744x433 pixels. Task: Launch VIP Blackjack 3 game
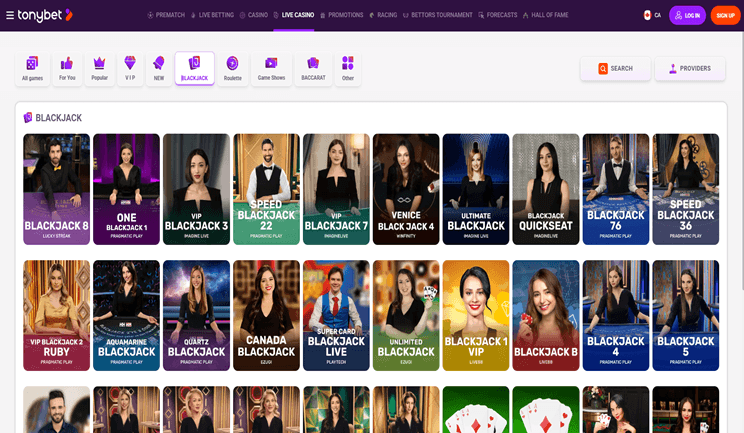[x=196, y=189]
